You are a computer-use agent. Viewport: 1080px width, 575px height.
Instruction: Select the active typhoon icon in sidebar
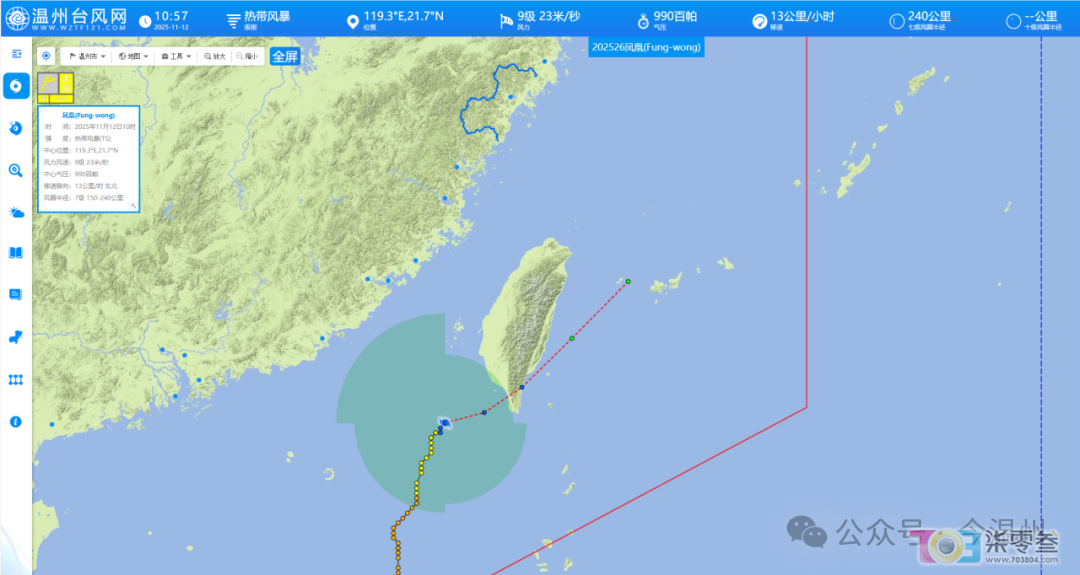[x=16, y=86]
